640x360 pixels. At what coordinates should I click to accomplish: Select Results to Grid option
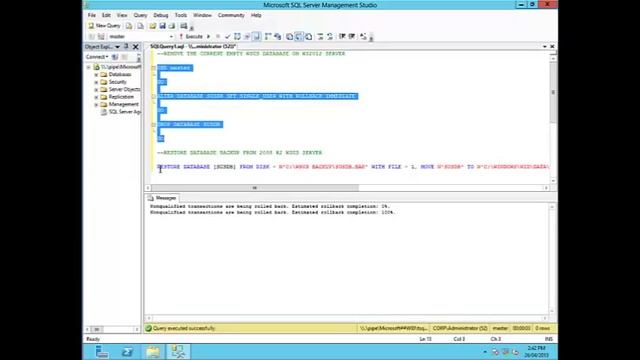(x=299, y=36)
